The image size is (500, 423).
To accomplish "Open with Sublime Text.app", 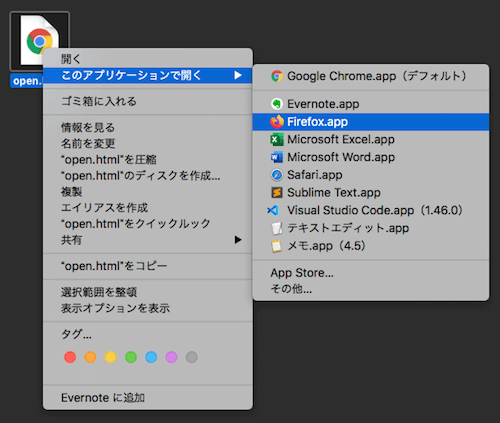I will [371, 192].
